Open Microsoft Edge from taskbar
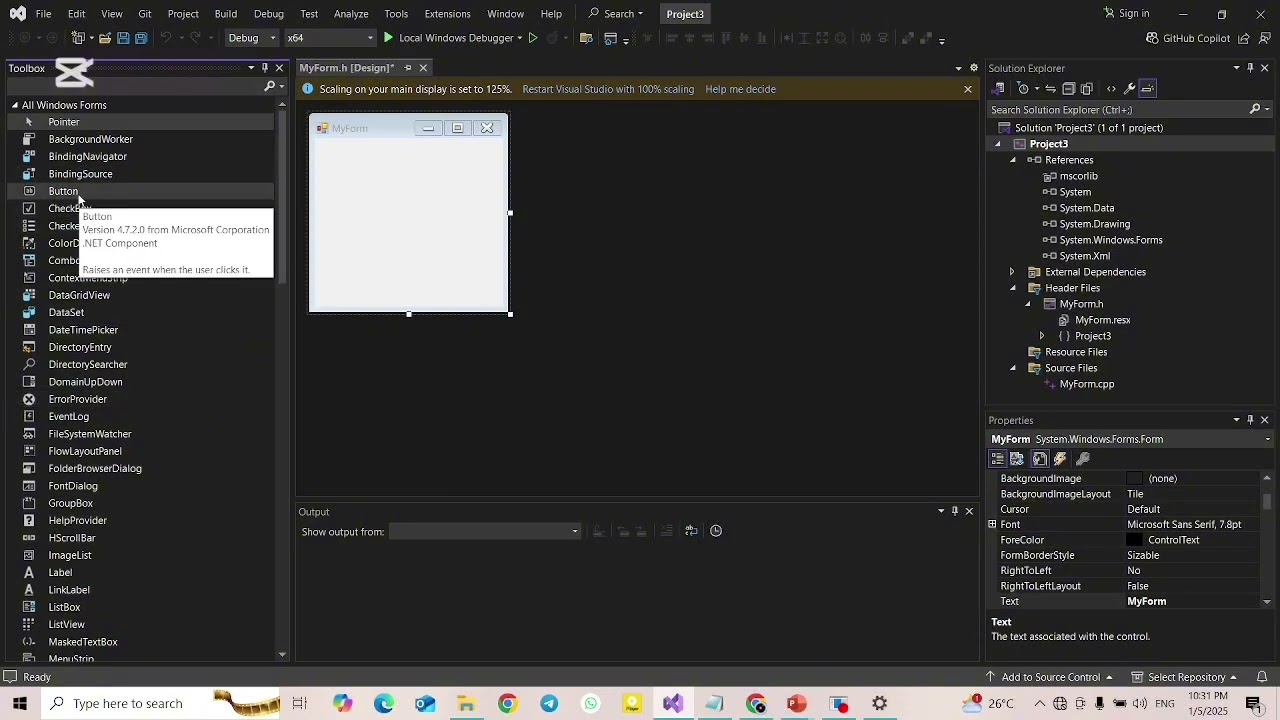The height and width of the screenshot is (720, 1280). [384, 704]
